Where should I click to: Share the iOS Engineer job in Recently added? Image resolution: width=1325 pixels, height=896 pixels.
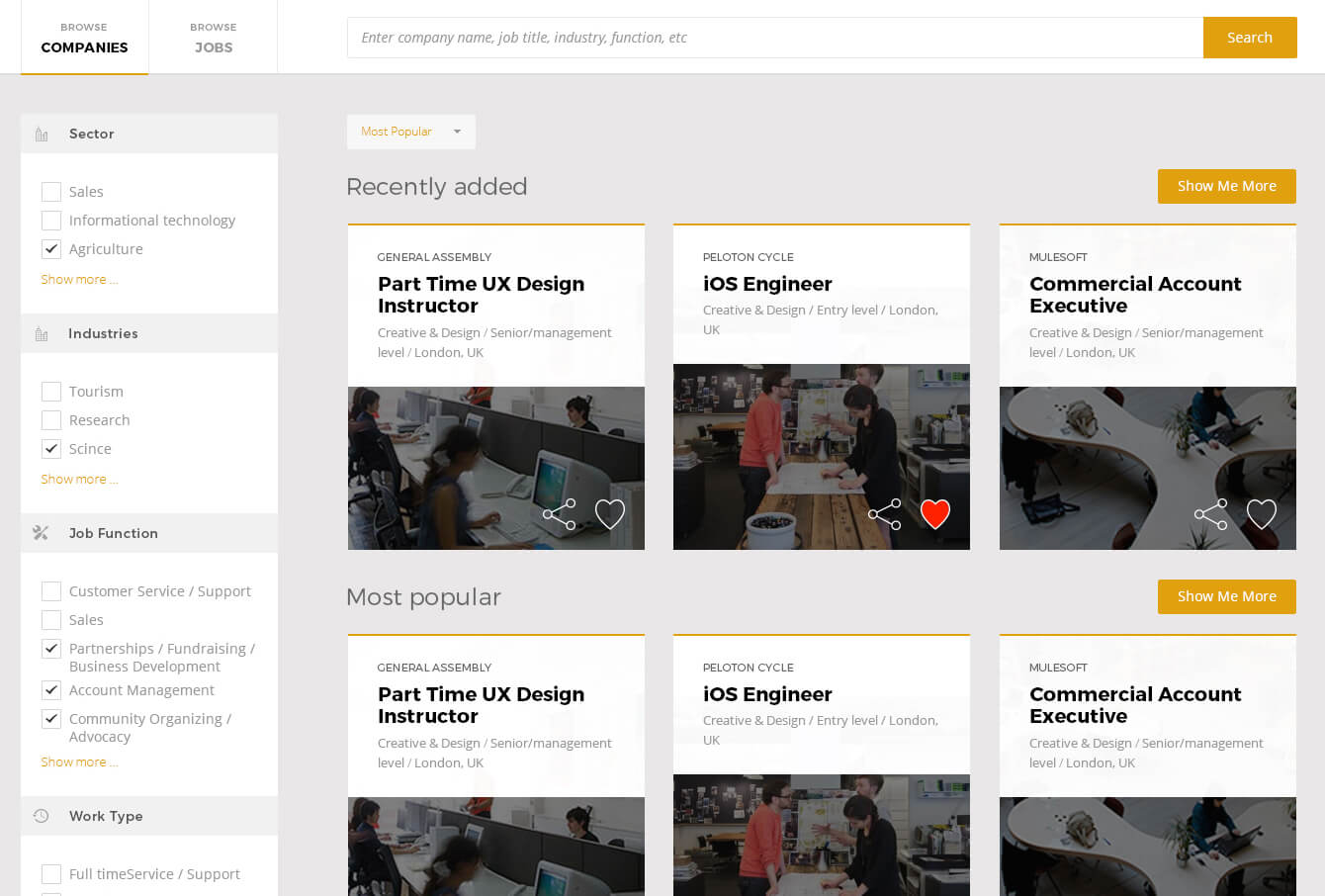[x=885, y=514]
